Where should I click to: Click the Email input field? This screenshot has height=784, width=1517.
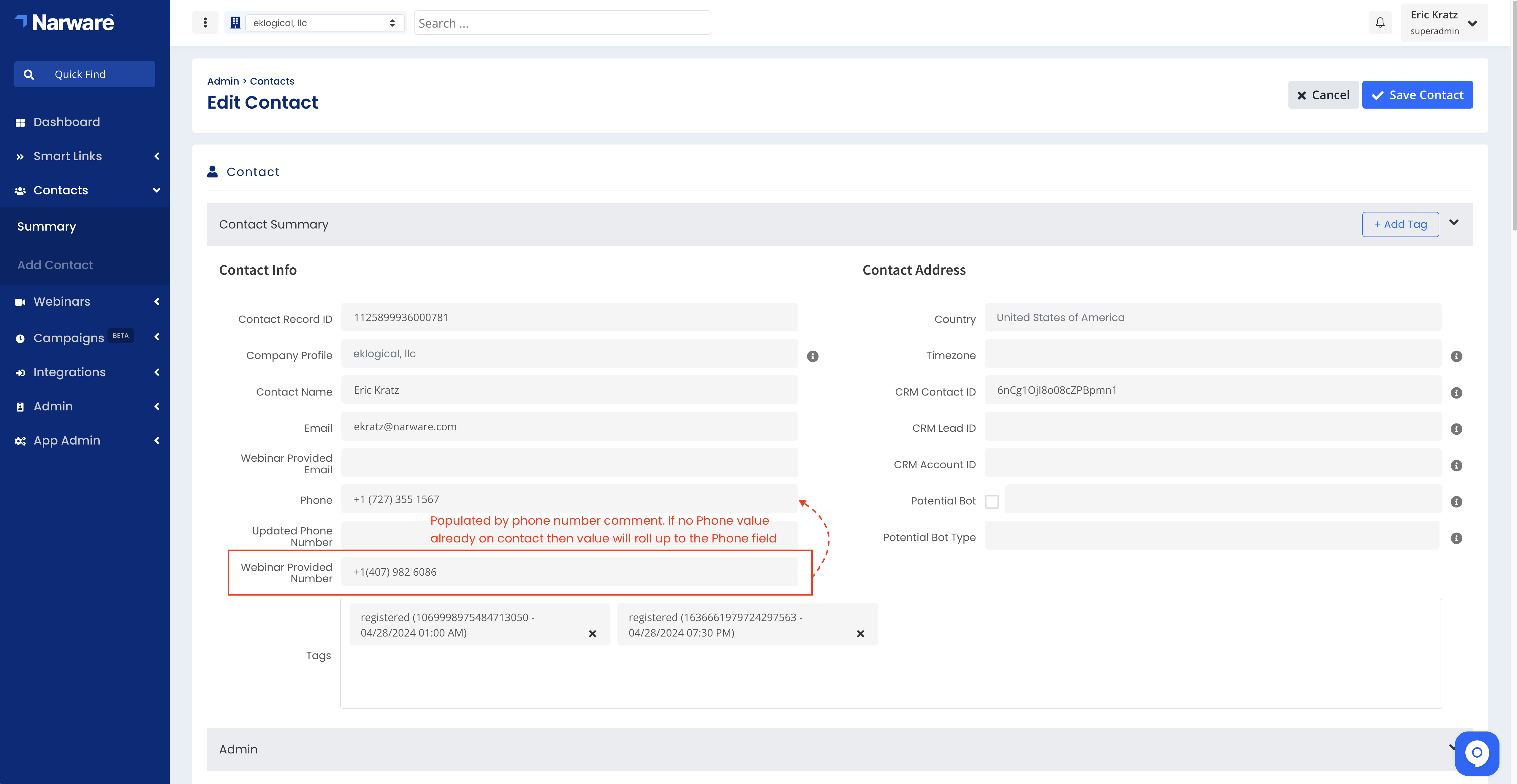(569, 427)
